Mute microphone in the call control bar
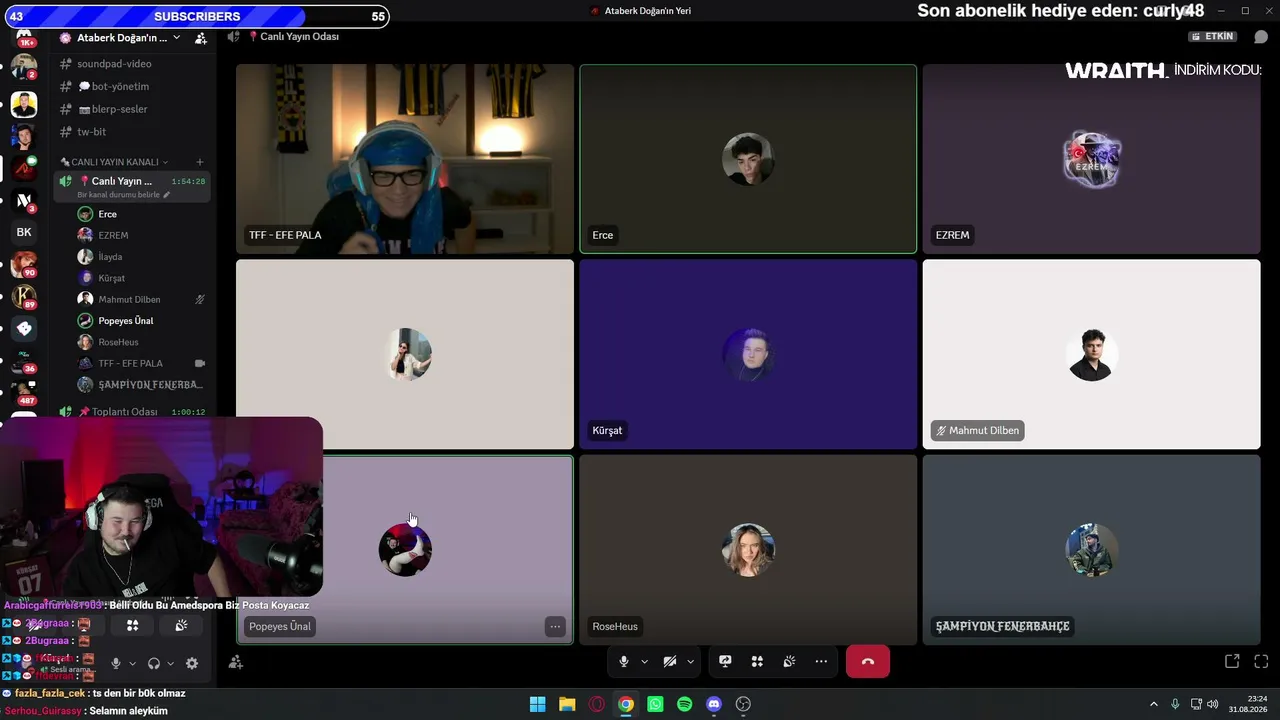Image resolution: width=1280 pixels, height=720 pixels. tap(624, 662)
